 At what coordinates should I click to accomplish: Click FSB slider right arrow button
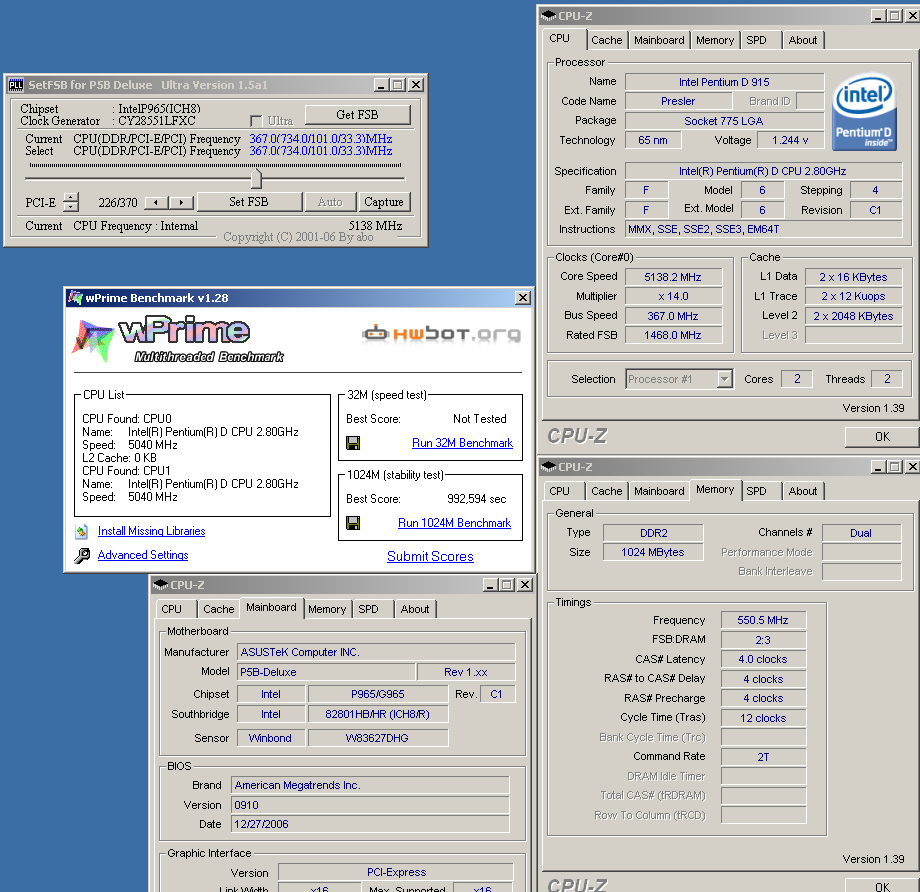point(181,202)
